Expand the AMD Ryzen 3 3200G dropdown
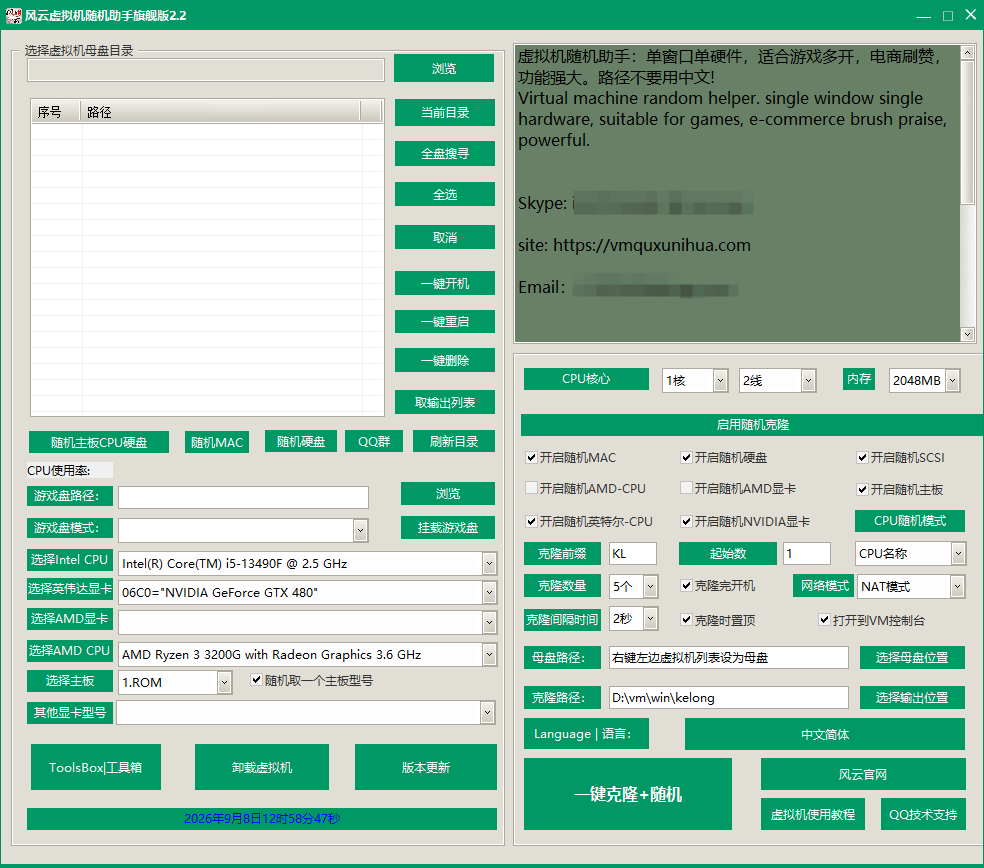Image resolution: width=984 pixels, height=868 pixels. coord(489,655)
